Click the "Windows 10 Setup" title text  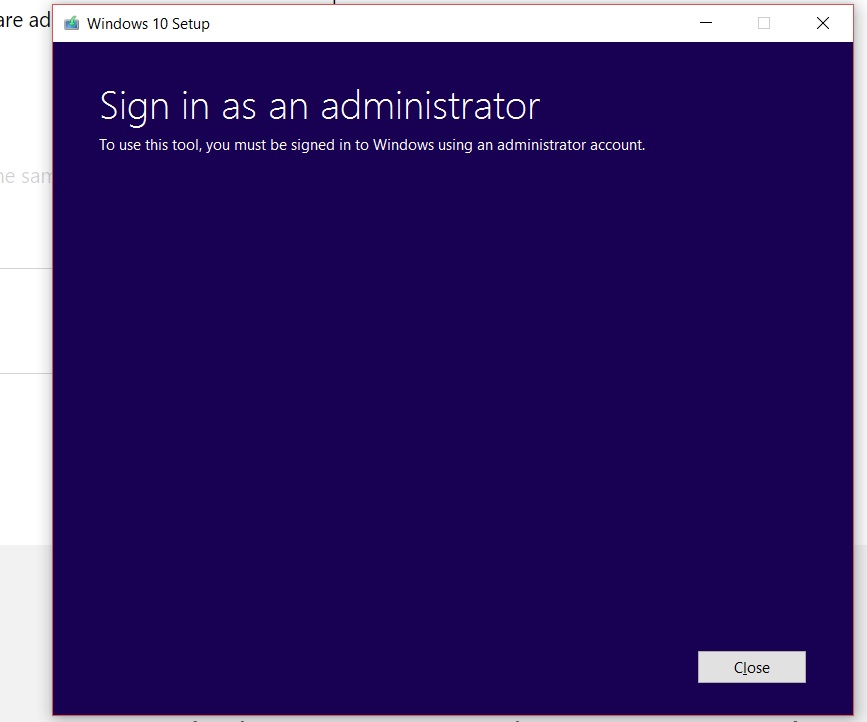(148, 24)
